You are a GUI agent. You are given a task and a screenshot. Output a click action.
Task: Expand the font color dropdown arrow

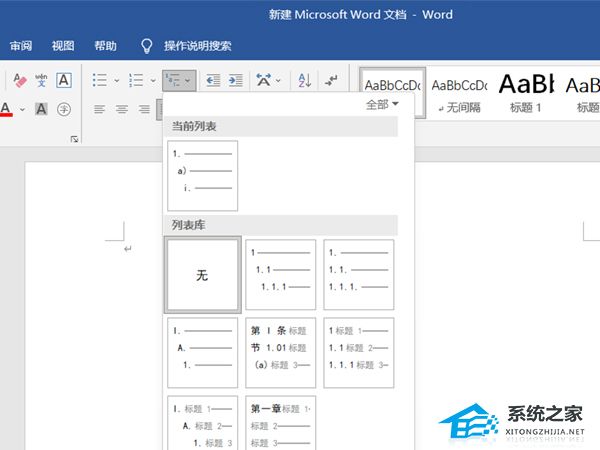[x=23, y=109]
